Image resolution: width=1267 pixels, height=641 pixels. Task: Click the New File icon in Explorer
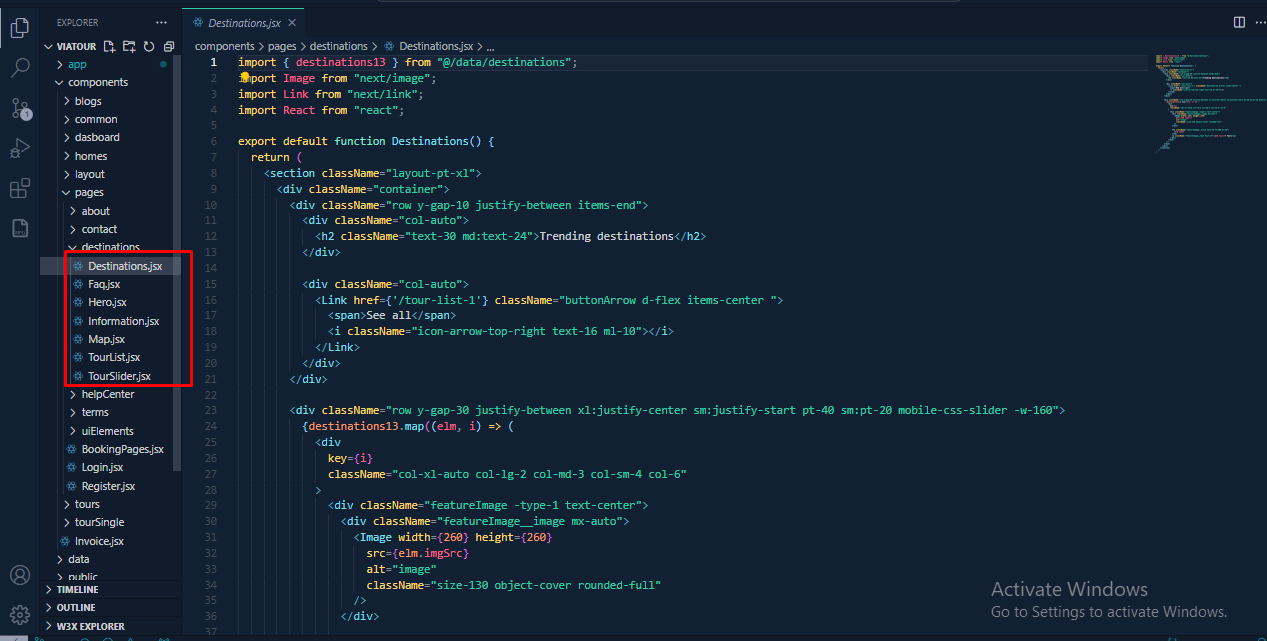tap(110, 46)
